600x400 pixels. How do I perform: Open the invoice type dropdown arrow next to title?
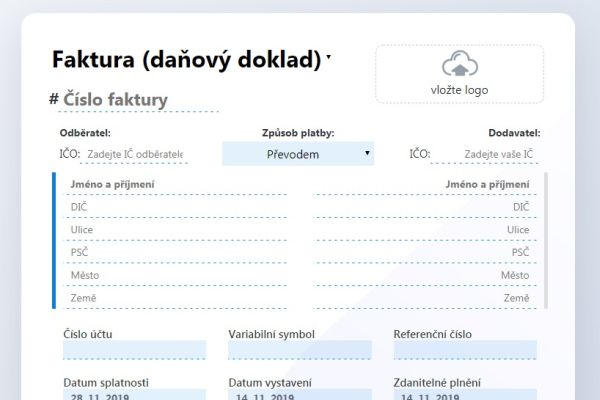click(x=329, y=58)
